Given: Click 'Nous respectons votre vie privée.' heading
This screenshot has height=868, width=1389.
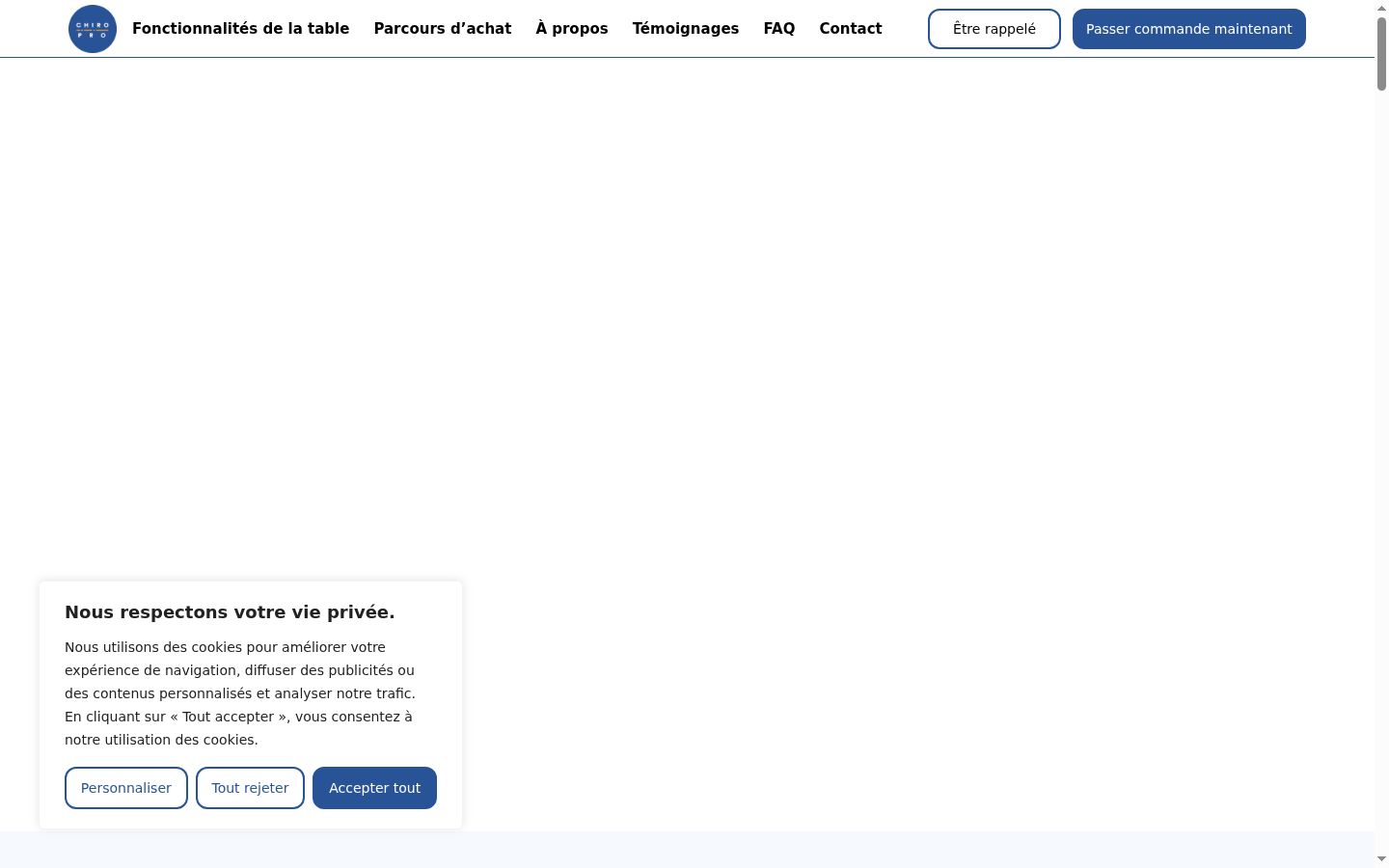Looking at the screenshot, I should click(x=230, y=612).
